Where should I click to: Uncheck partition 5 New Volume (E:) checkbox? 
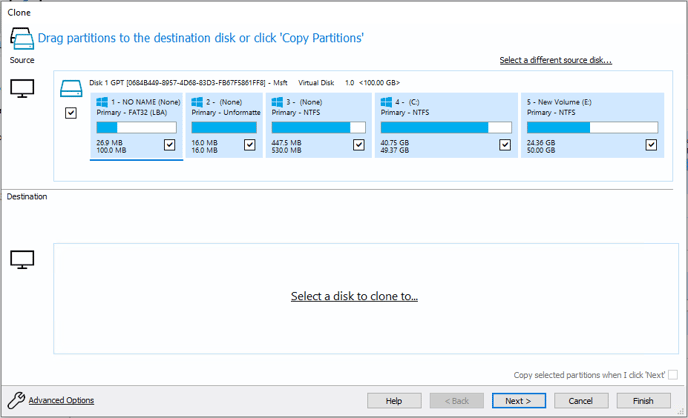(651, 145)
